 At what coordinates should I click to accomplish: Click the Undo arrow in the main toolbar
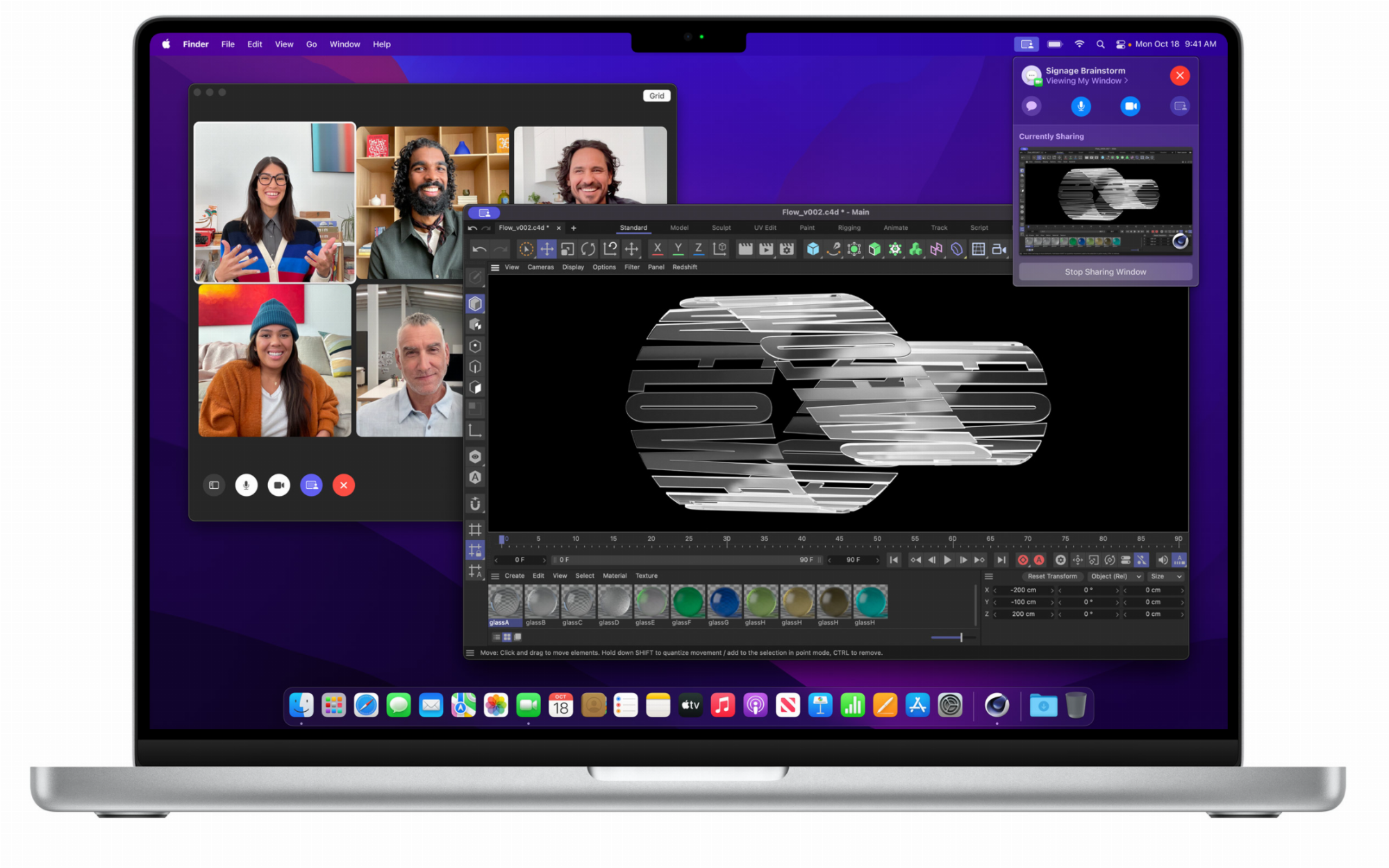coord(479,249)
